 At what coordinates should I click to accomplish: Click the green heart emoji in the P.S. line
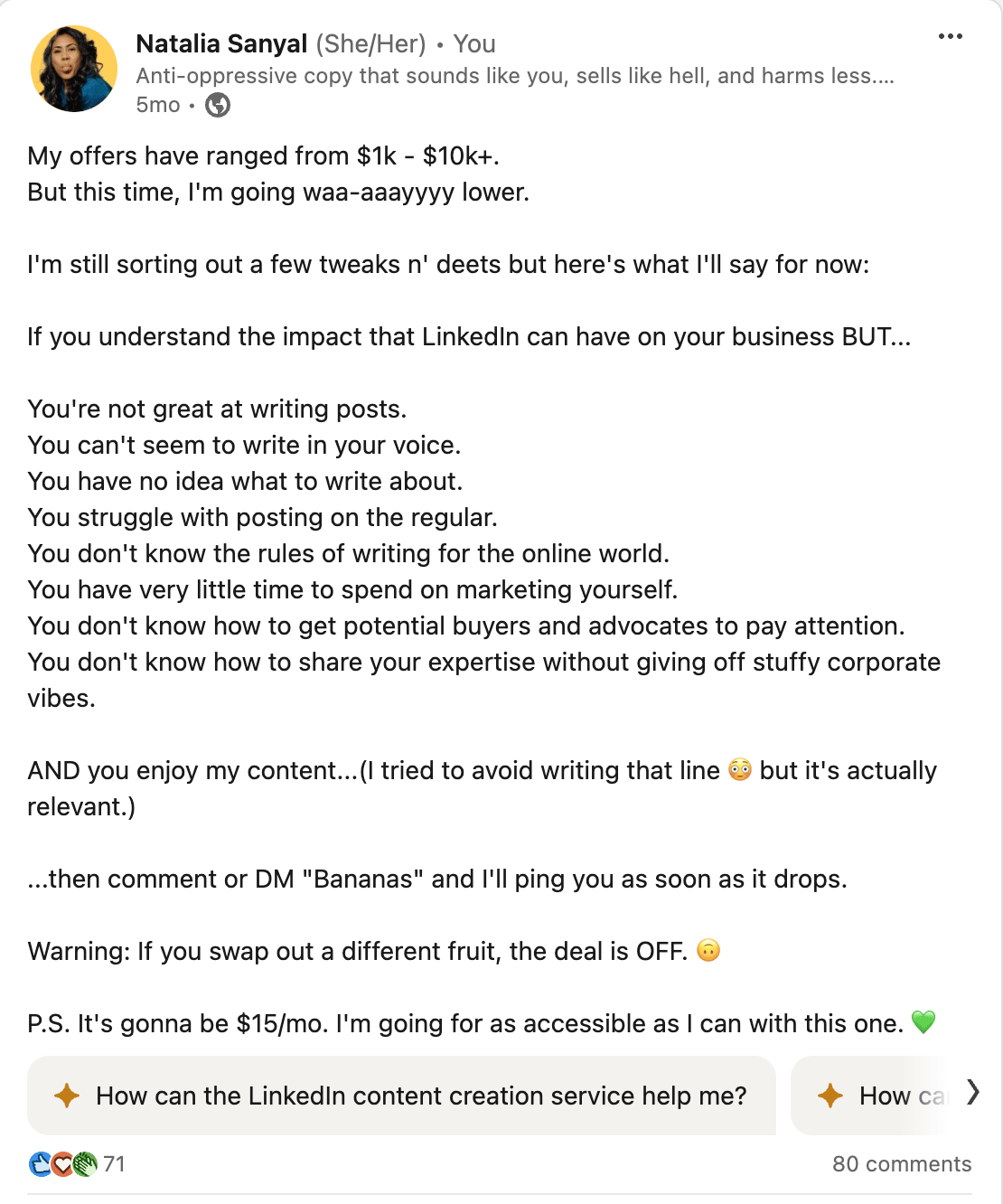tap(925, 1023)
